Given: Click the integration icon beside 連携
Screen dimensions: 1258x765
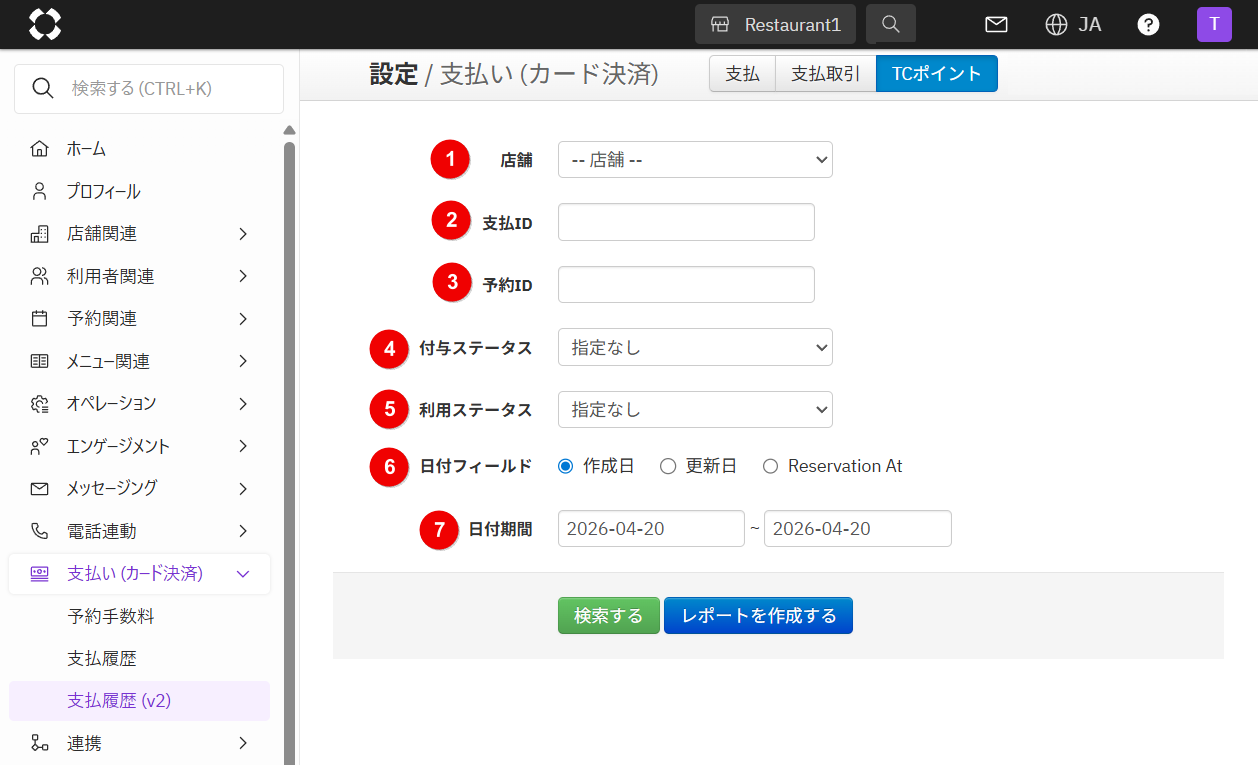Looking at the screenshot, I should coord(40,743).
